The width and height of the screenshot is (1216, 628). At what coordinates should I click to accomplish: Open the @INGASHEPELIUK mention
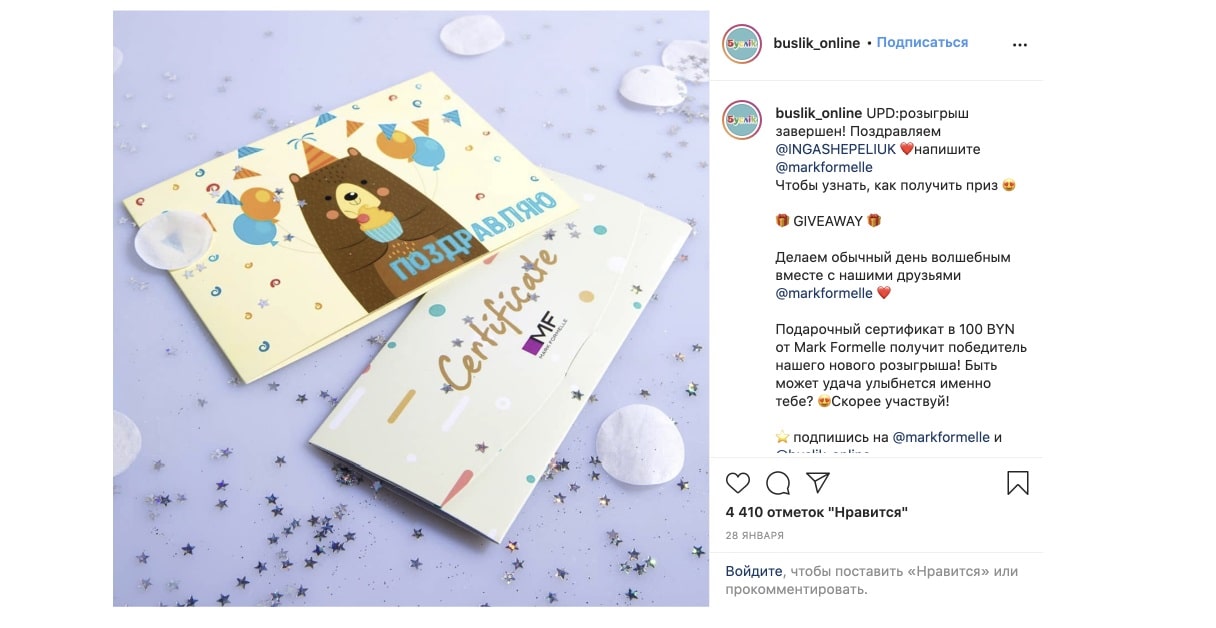836,149
